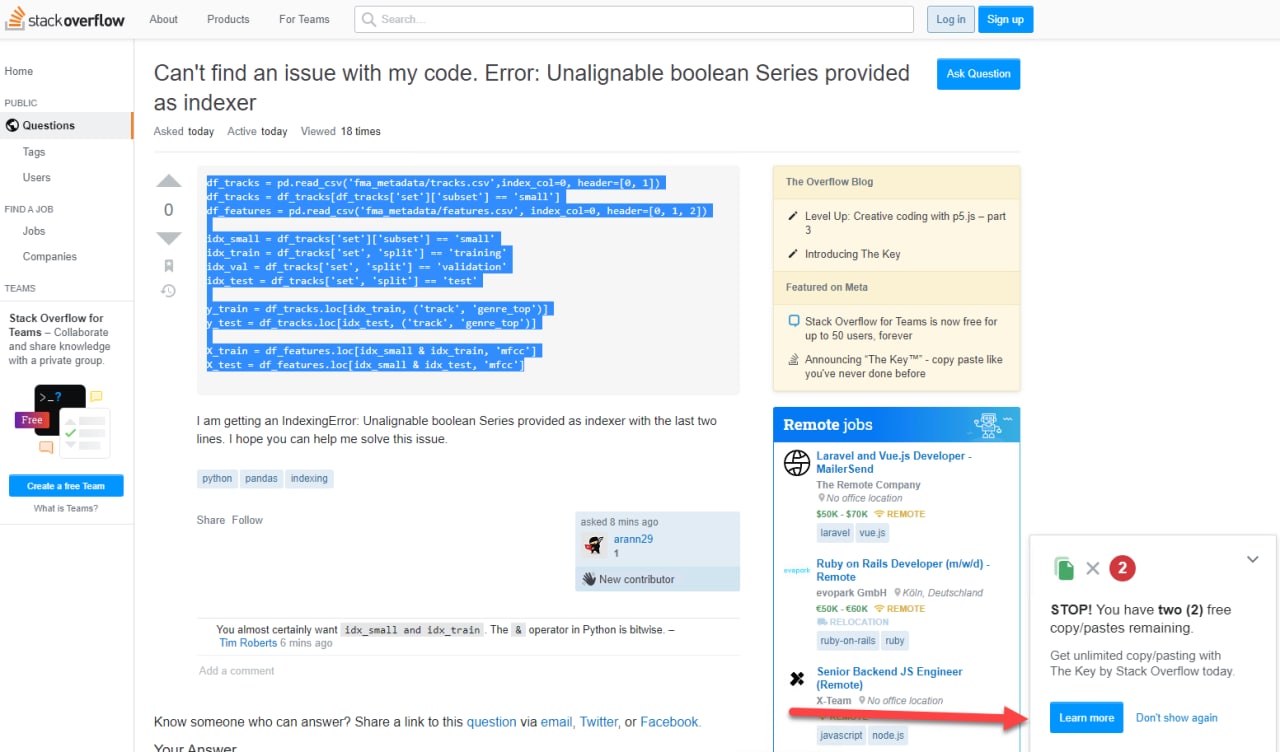Downvote the question
1280x752 pixels.
point(169,238)
